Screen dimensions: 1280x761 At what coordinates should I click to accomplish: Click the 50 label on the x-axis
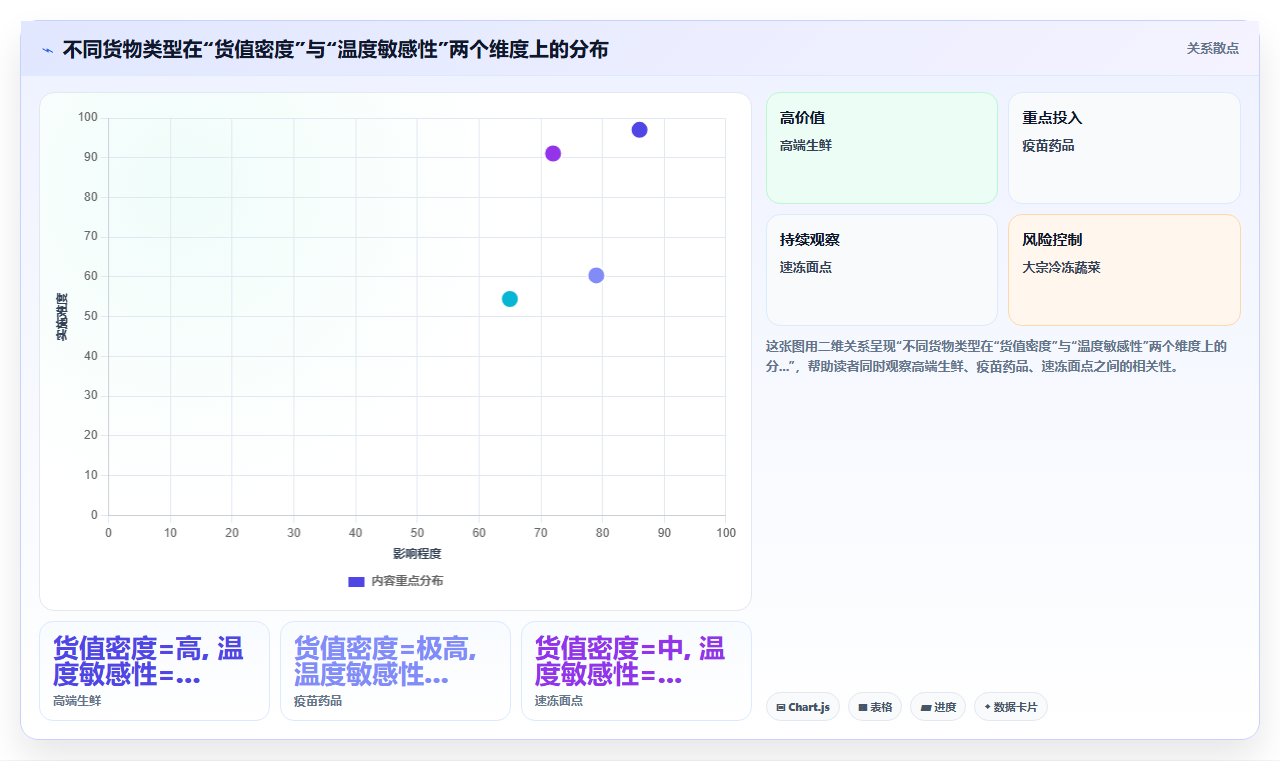[x=417, y=533]
